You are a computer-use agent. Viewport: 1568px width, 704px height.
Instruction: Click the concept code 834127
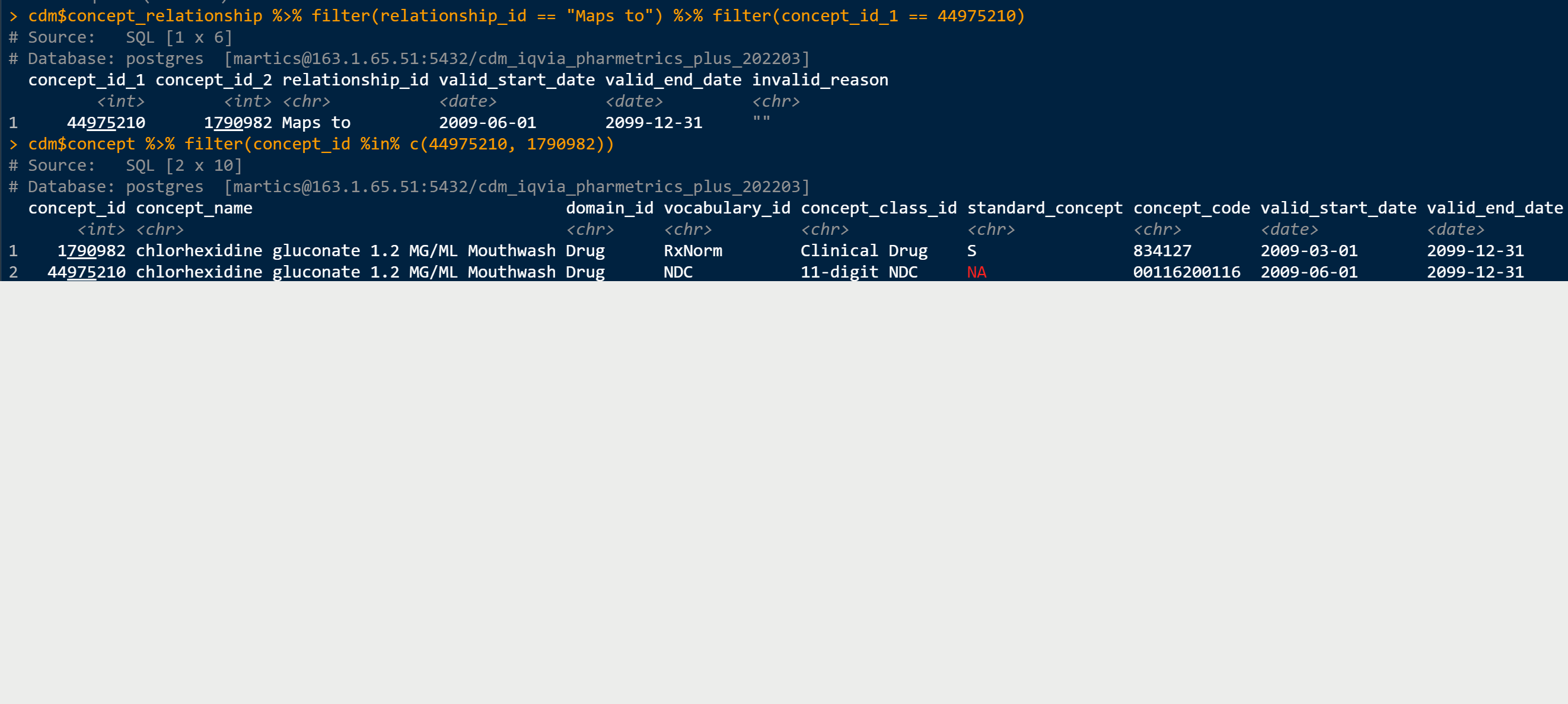pos(1162,250)
